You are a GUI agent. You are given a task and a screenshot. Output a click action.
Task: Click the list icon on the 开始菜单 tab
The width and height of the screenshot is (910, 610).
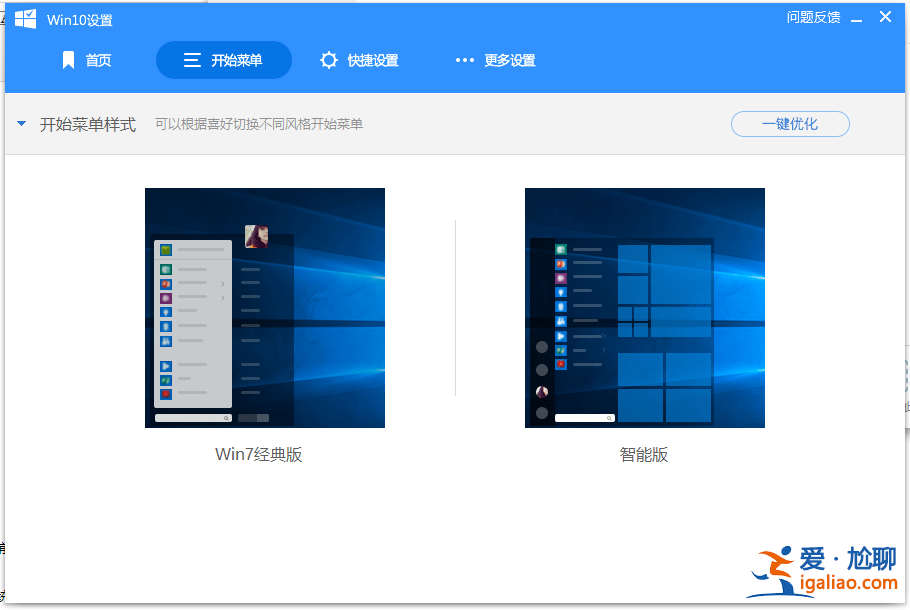pos(191,60)
